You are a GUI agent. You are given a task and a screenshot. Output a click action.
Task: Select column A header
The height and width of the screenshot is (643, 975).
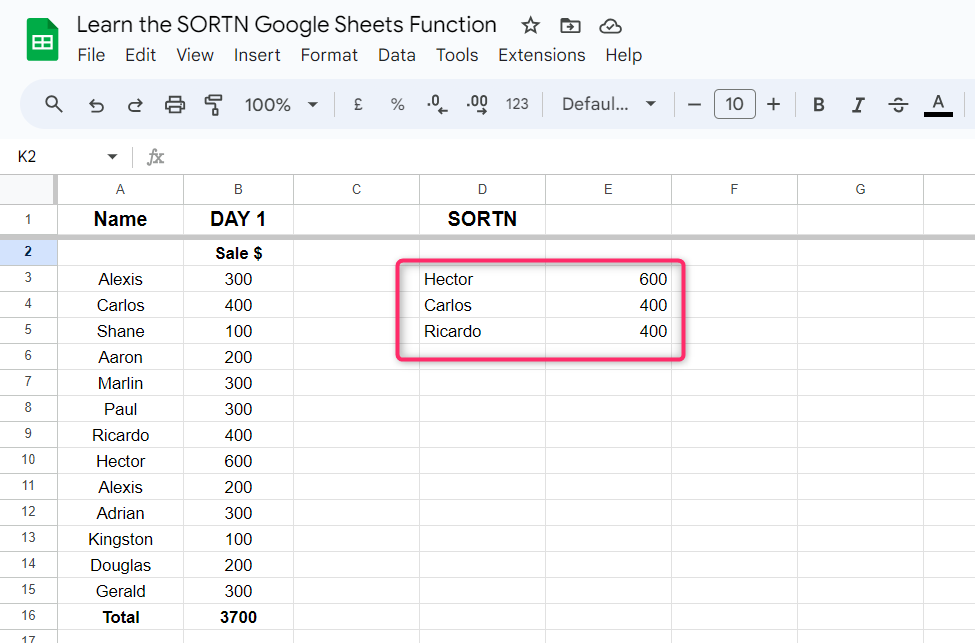click(121, 190)
